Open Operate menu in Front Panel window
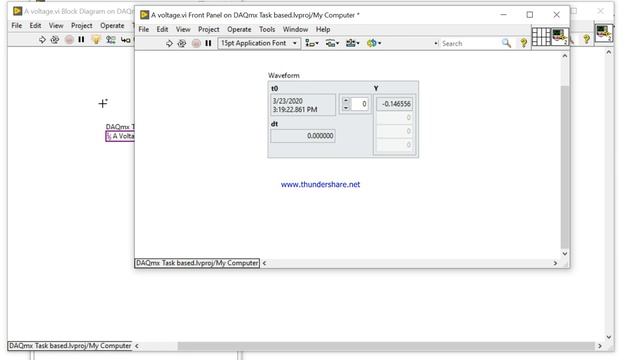The width and height of the screenshot is (640, 360). [239, 29]
